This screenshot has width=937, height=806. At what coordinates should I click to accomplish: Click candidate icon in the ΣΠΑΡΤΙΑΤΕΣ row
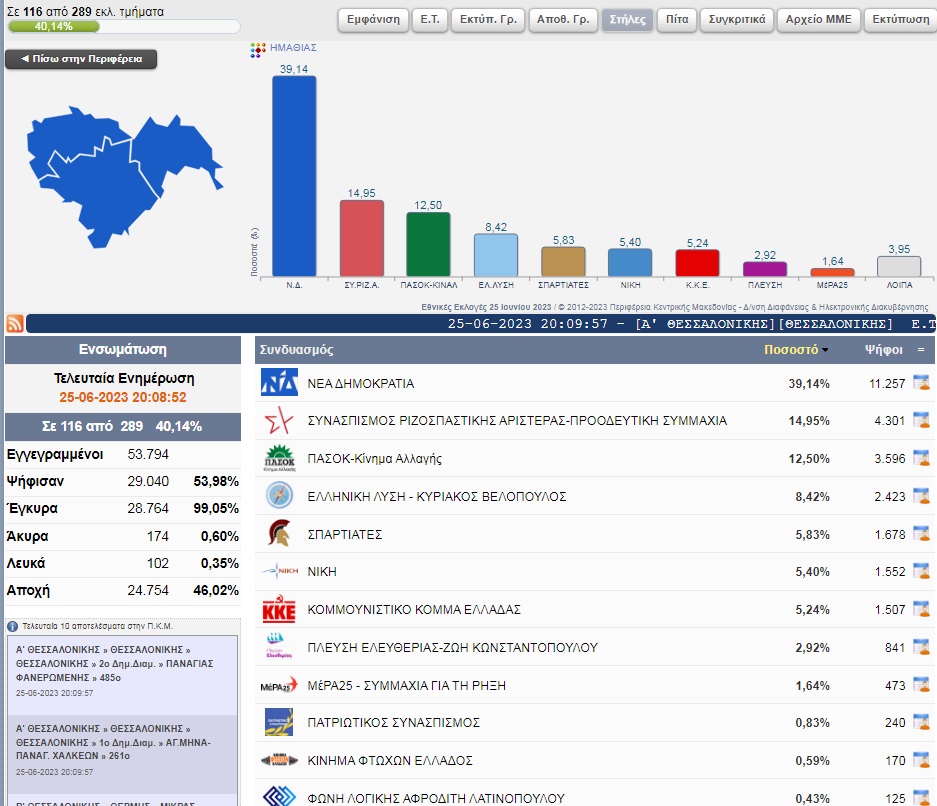[x=922, y=534]
